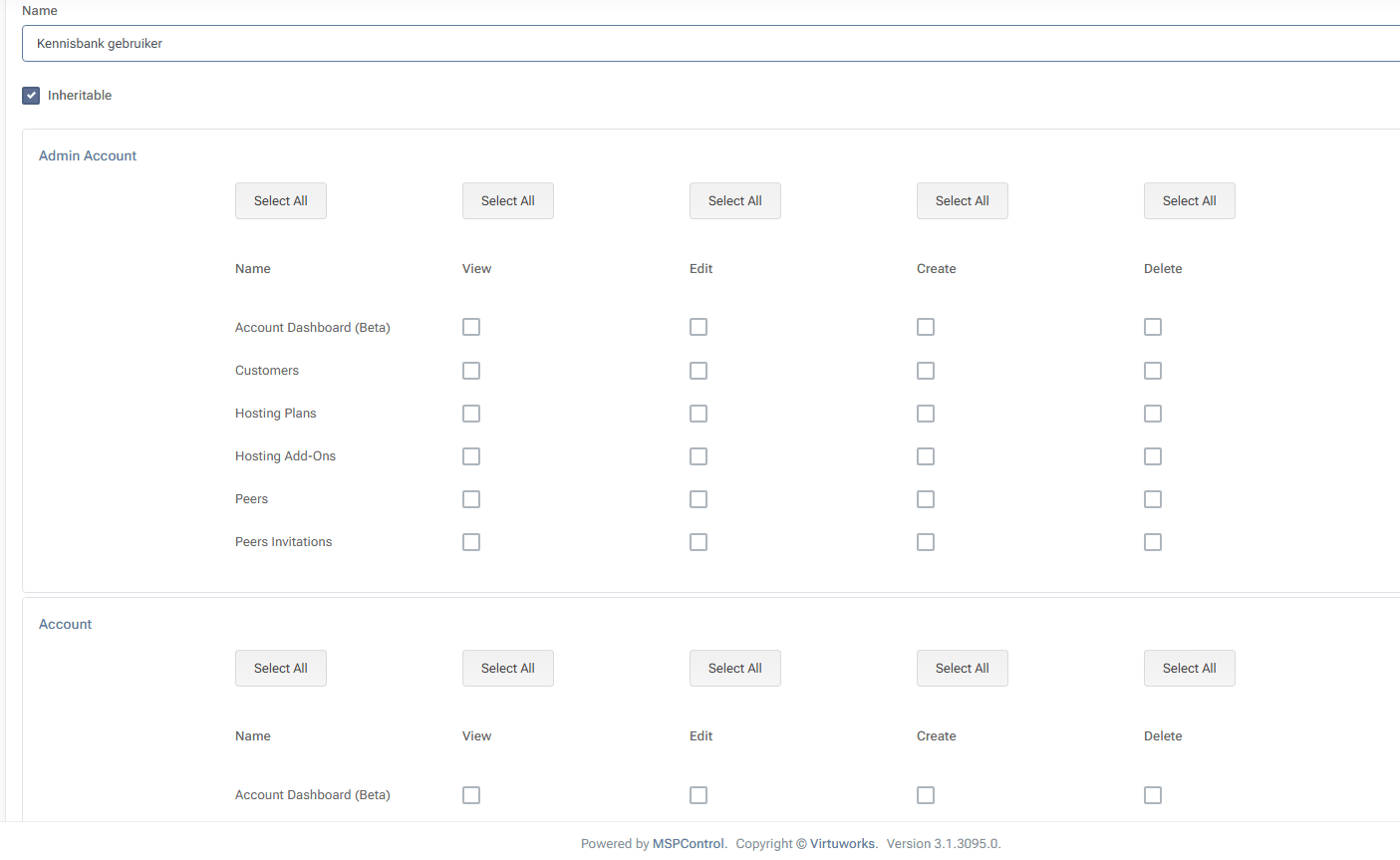
Task: Grant Edit permission for Peers row
Action: 699,499
